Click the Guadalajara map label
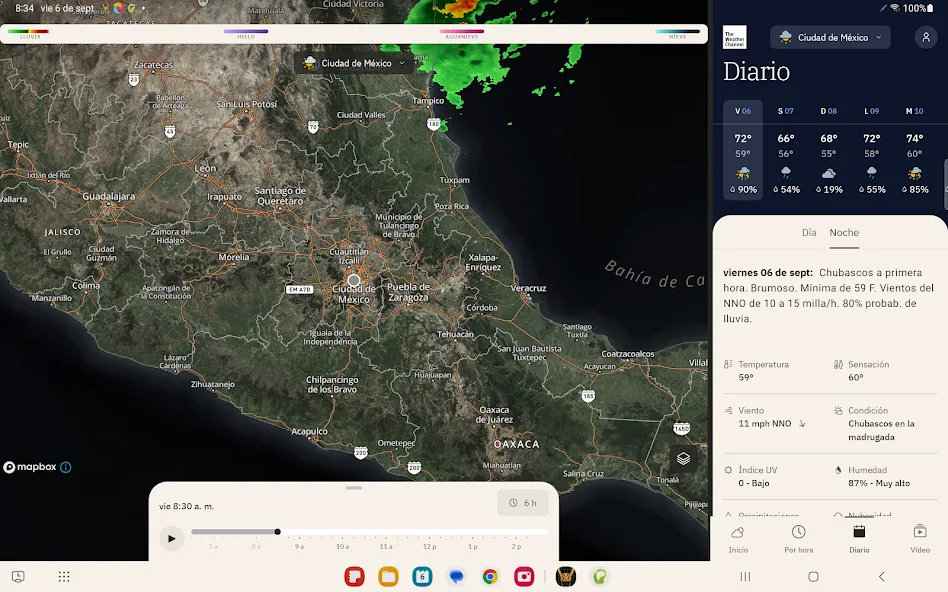Image resolution: width=948 pixels, height=592 pixels. pyautogui.click(x=109, y=197)
